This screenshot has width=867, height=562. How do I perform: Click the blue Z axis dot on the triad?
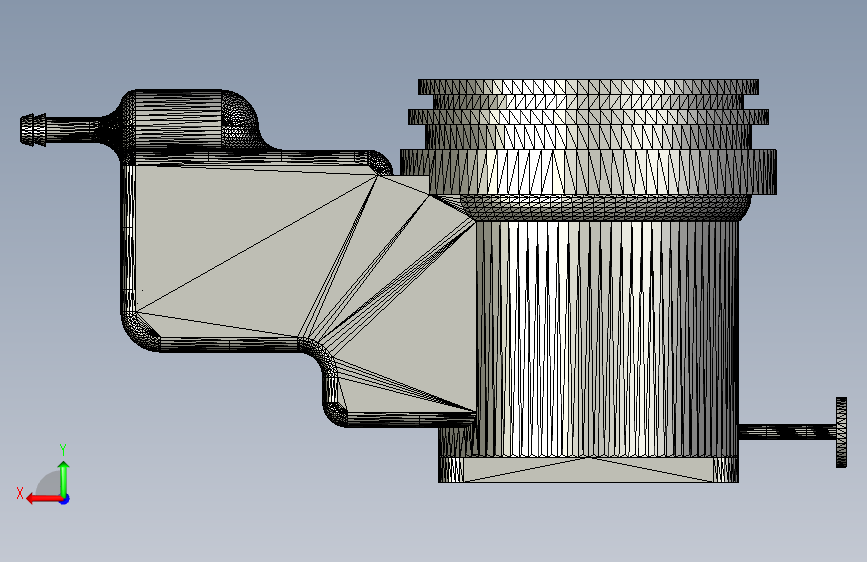(65, 499)
